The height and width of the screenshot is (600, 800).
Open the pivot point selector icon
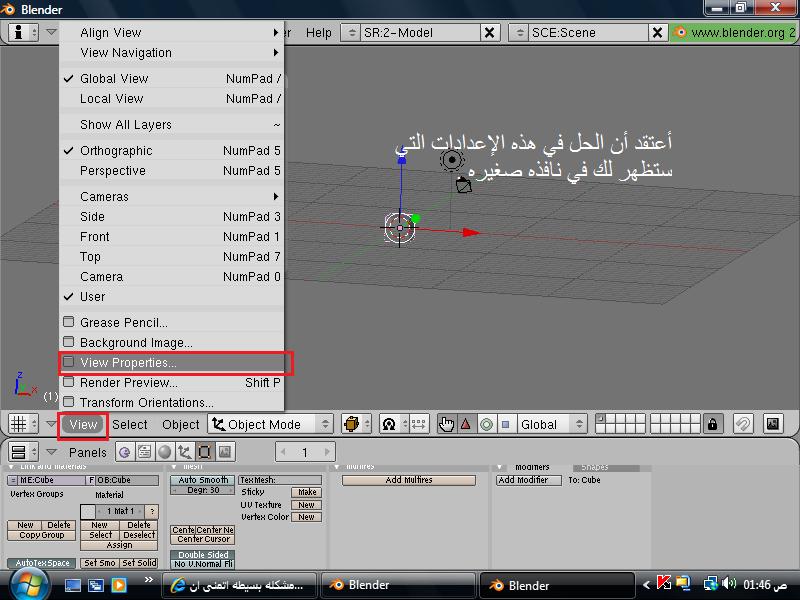click(x=393, y=424)
